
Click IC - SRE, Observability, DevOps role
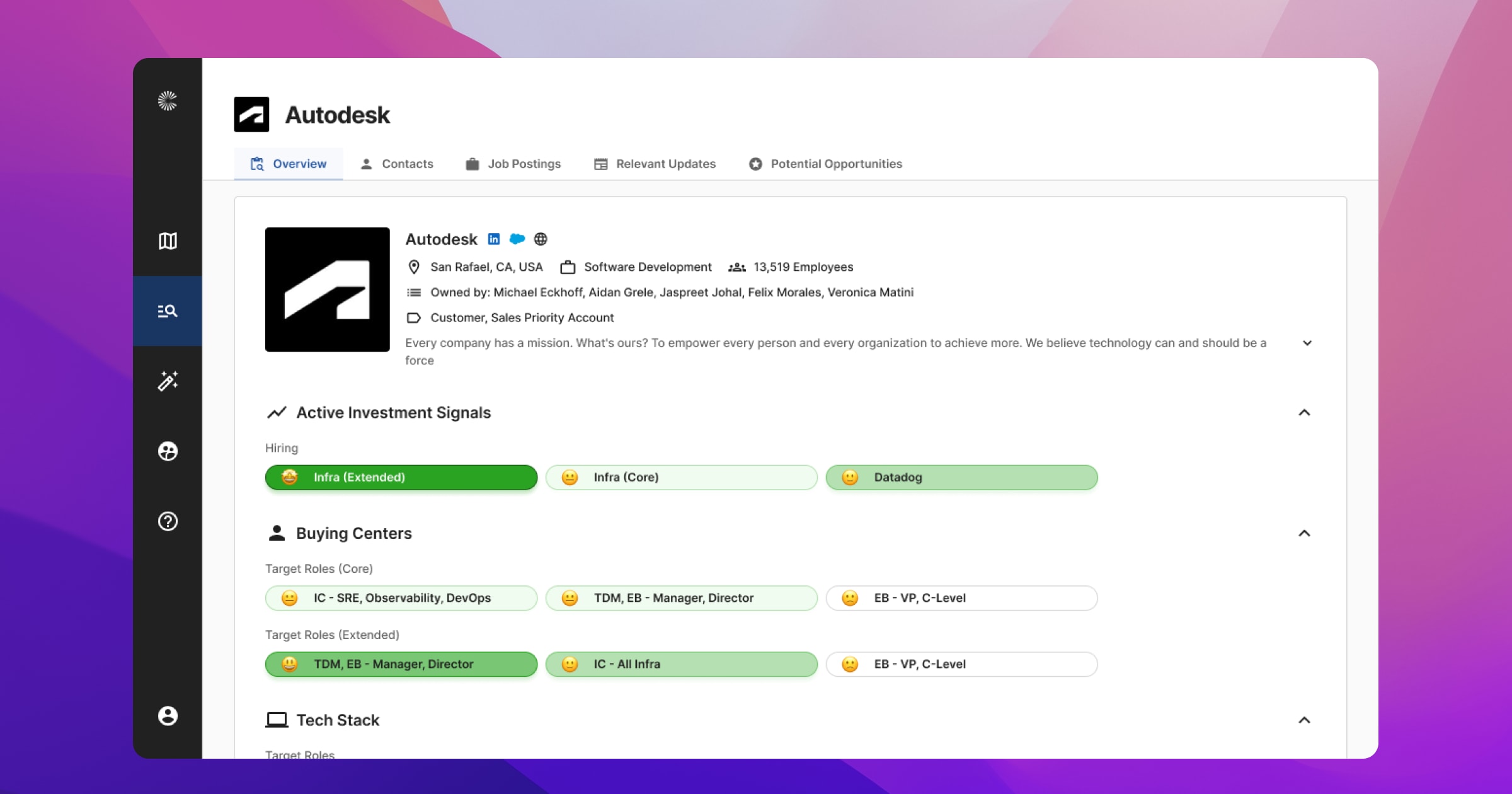click(x=401, y=598)
